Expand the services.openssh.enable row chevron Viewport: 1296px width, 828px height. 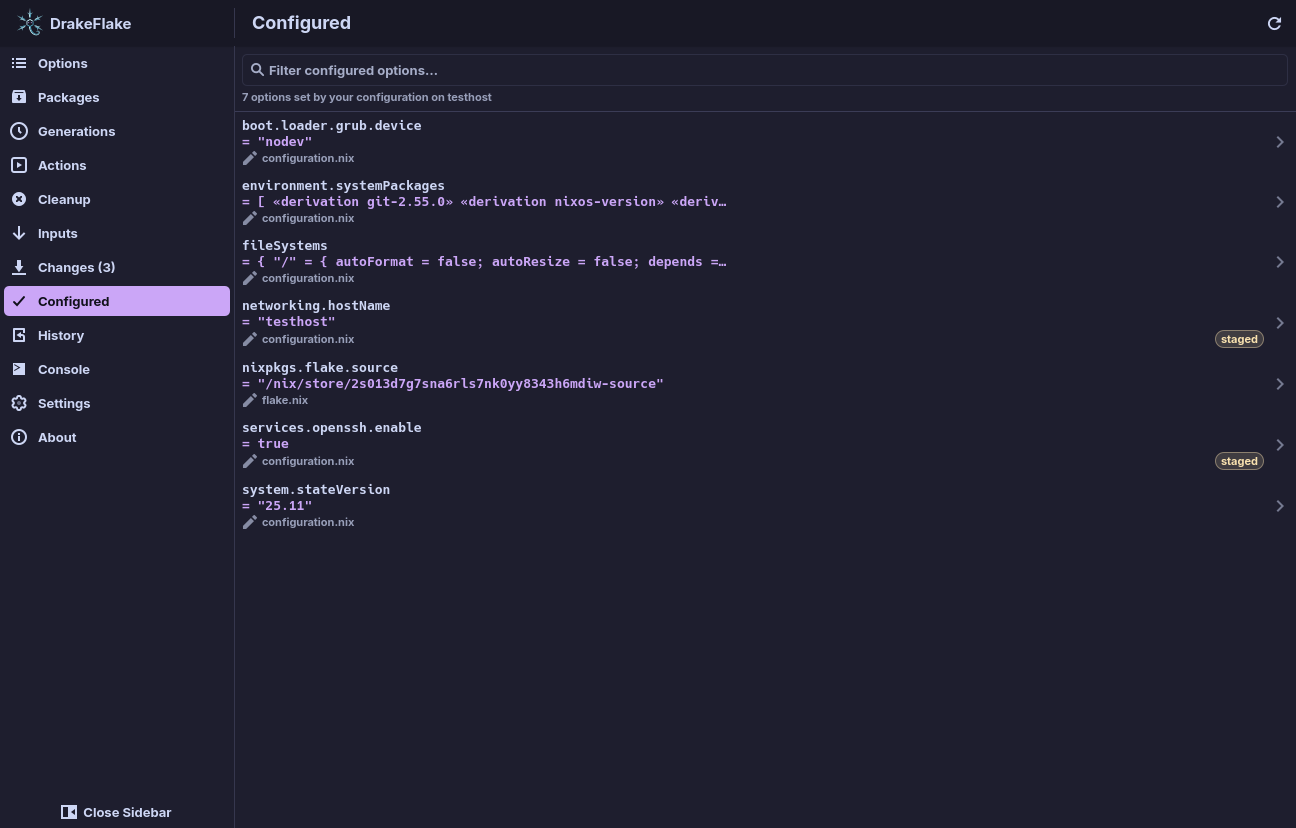(1280, 445)
